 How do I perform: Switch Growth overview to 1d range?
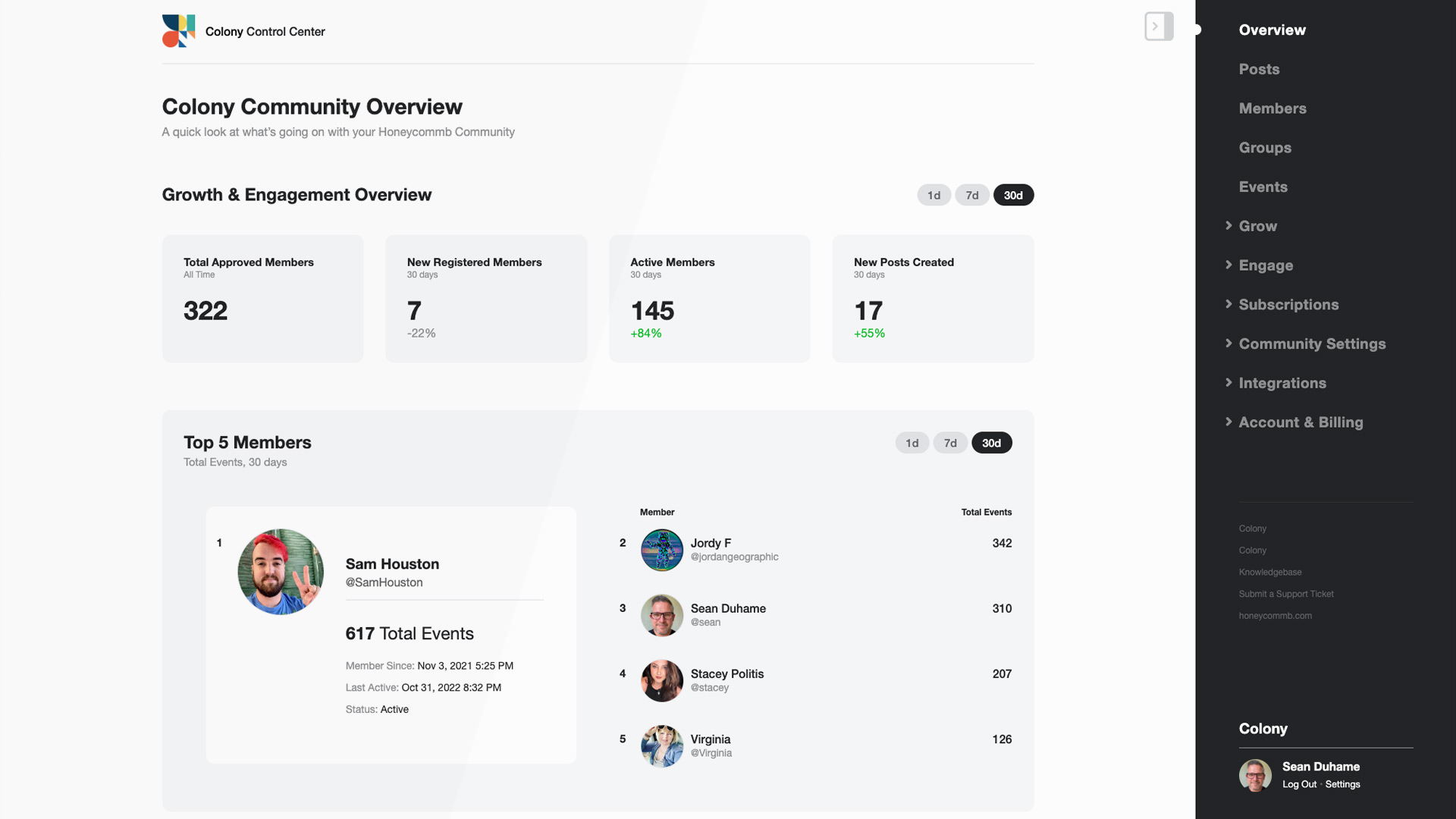coord(934,195)
